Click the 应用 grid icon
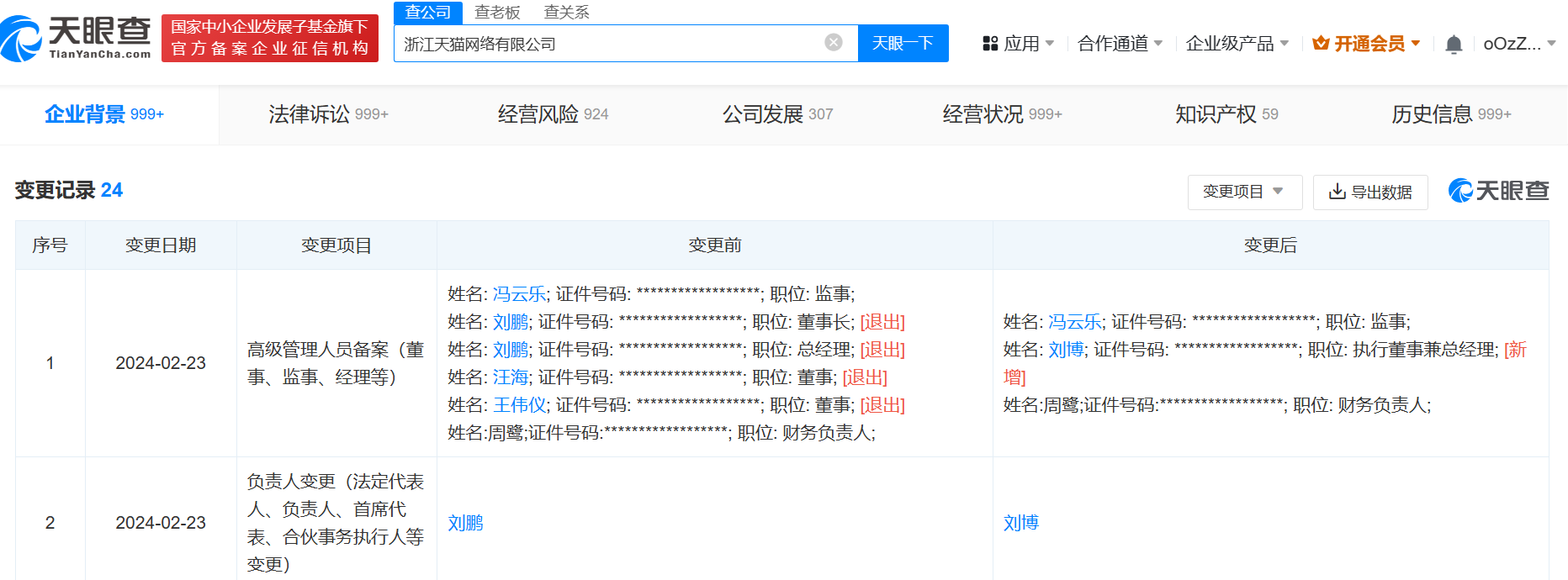 (x=990, y=44)
